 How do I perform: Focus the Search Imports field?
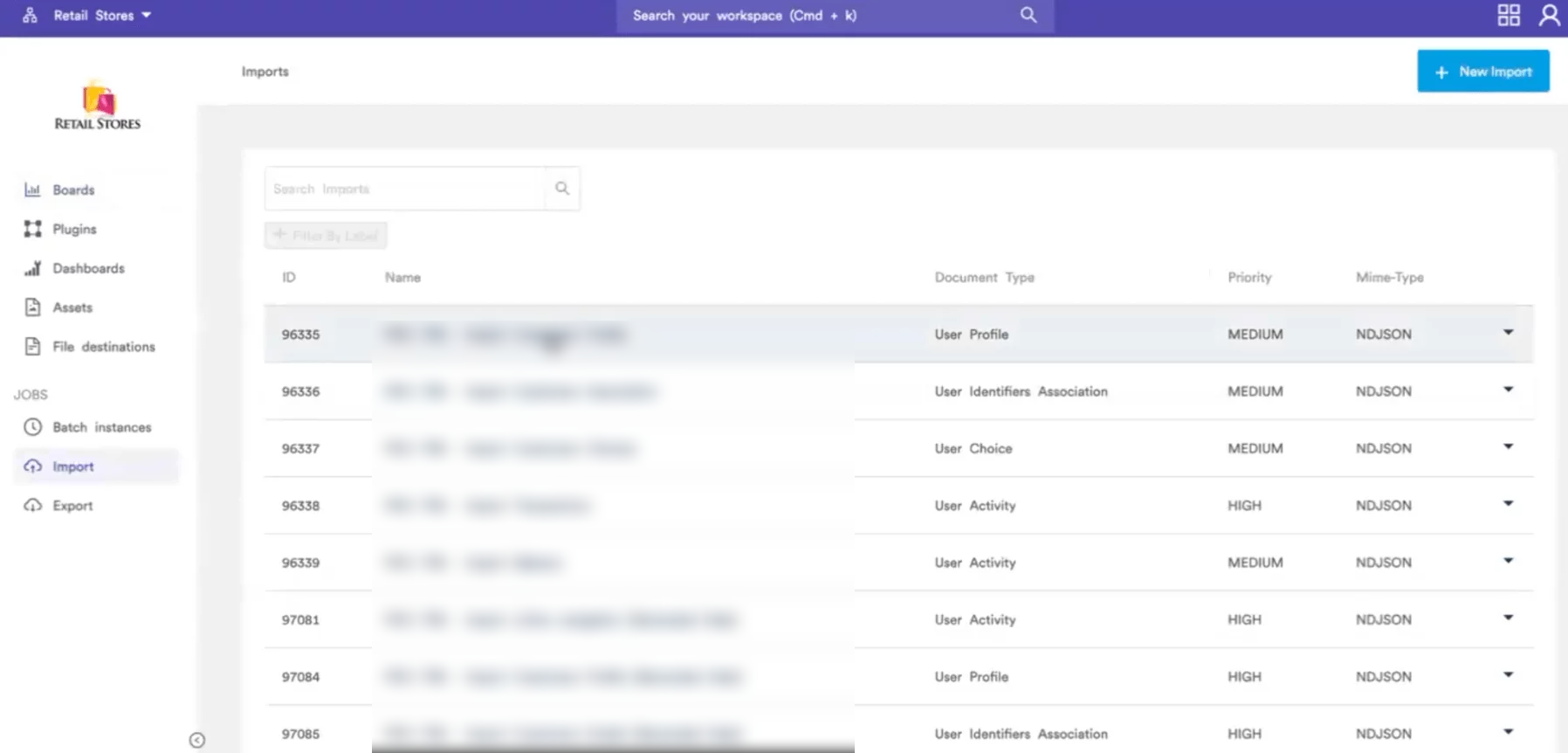tap(405, 189)
